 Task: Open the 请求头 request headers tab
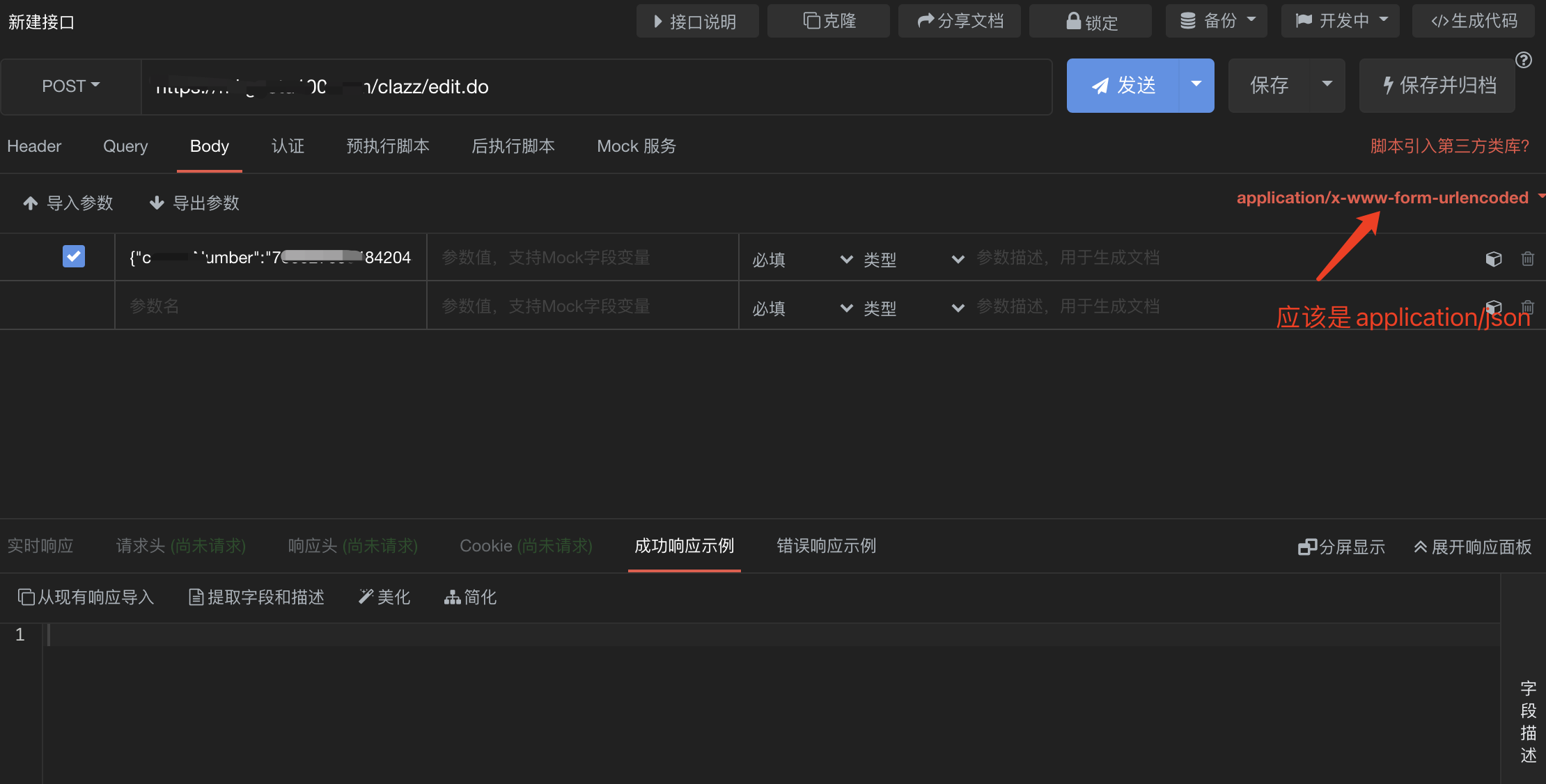pos(181,546)
